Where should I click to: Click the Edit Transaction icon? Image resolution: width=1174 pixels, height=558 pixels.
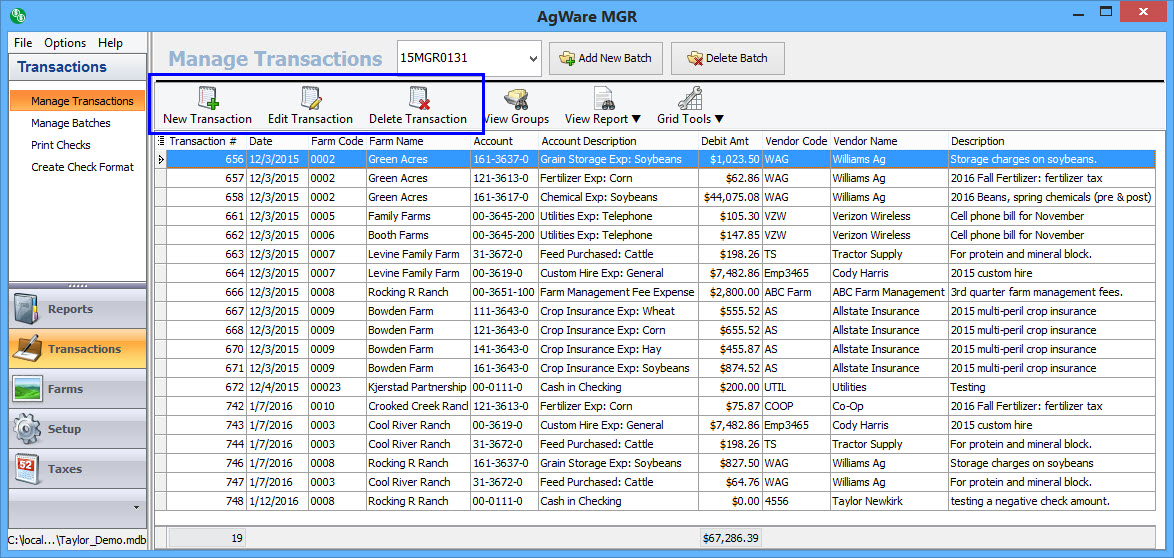click(310, 98)
